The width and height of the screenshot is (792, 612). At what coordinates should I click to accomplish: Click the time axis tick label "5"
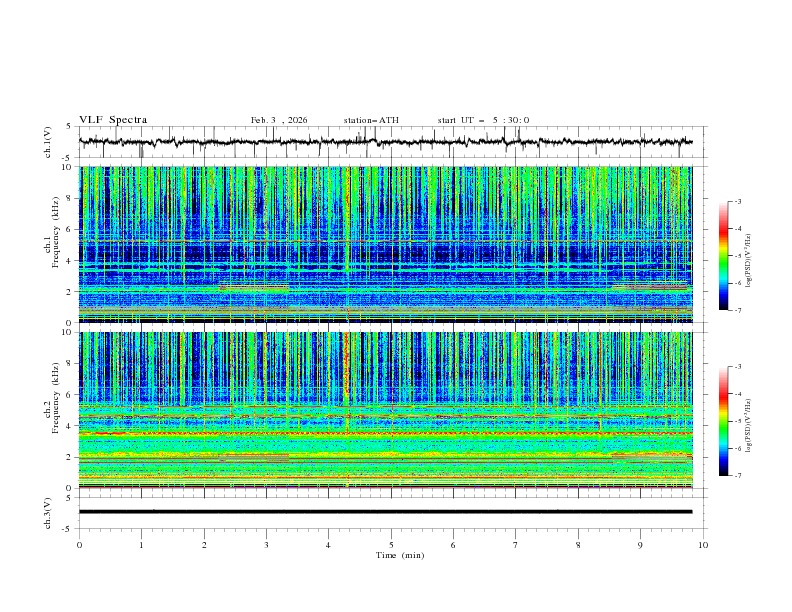click(x=391, y=545)
